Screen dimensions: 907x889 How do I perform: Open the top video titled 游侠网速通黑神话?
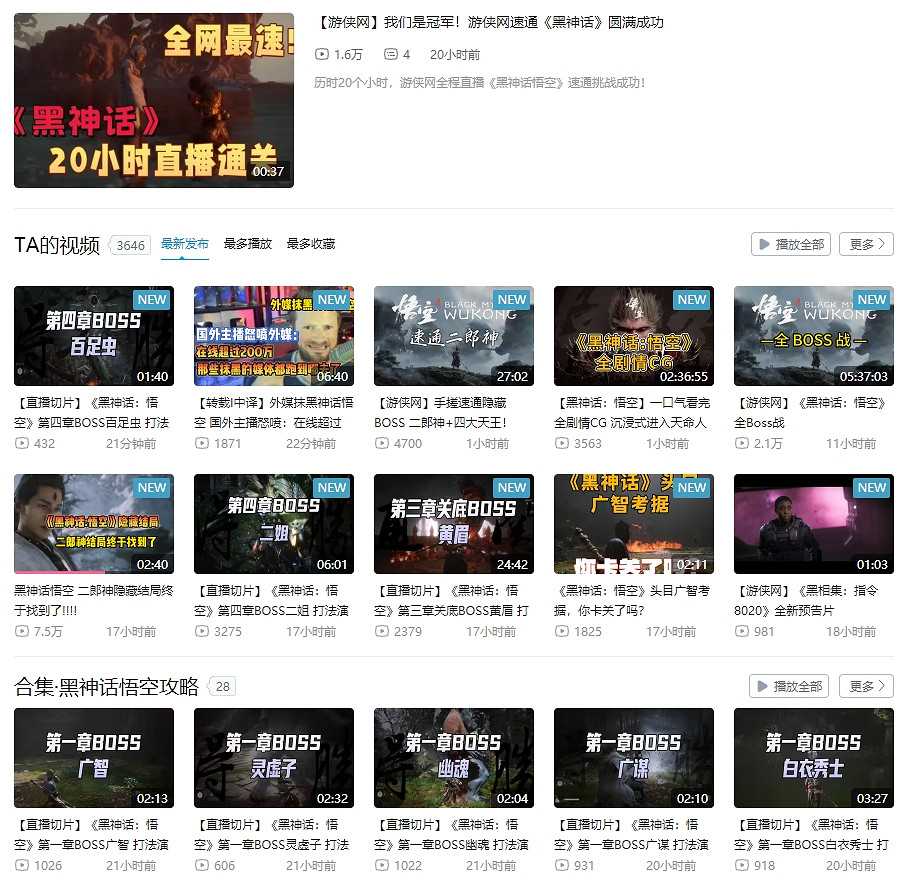pos(152,98)
